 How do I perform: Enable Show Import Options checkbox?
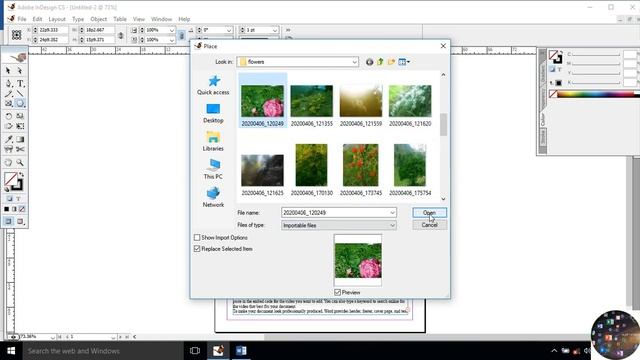click(197, 238)
